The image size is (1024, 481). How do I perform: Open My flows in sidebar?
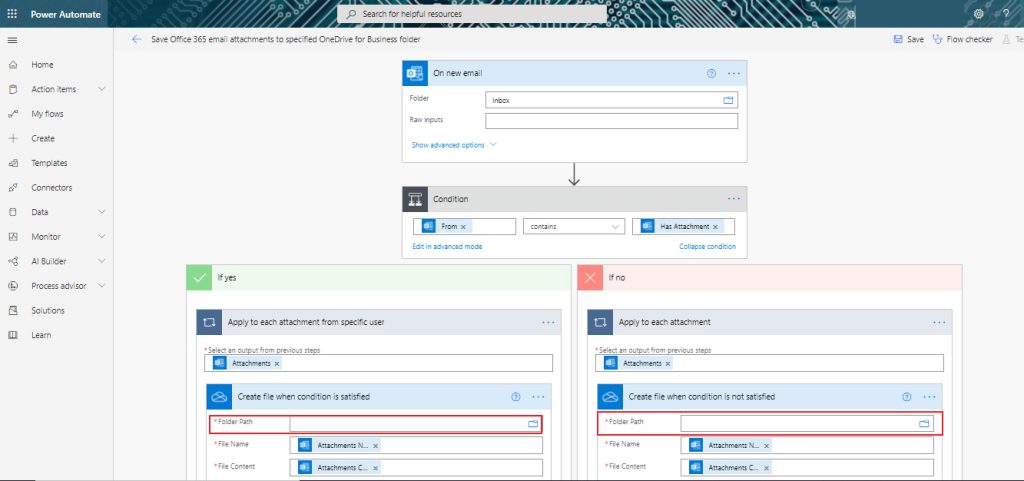47,114
